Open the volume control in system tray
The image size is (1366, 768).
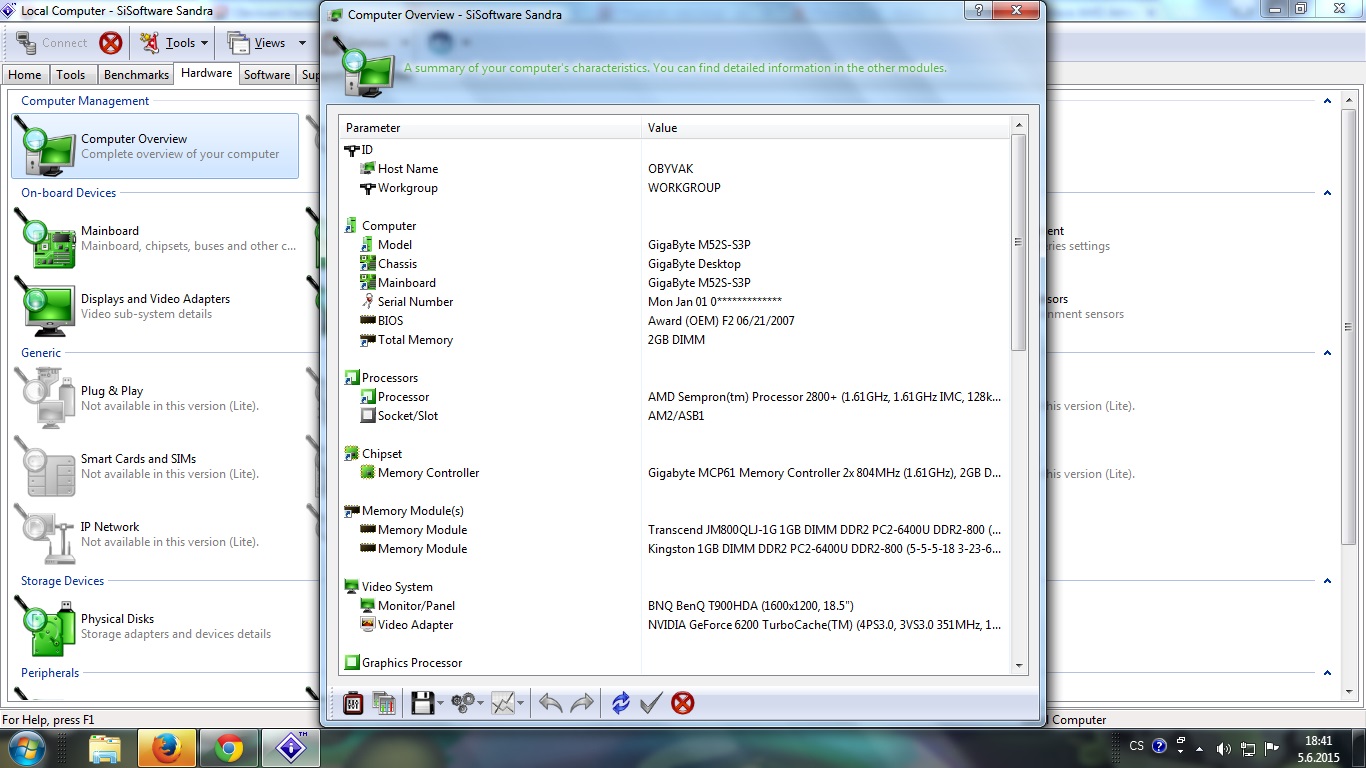coord(1224,747)
